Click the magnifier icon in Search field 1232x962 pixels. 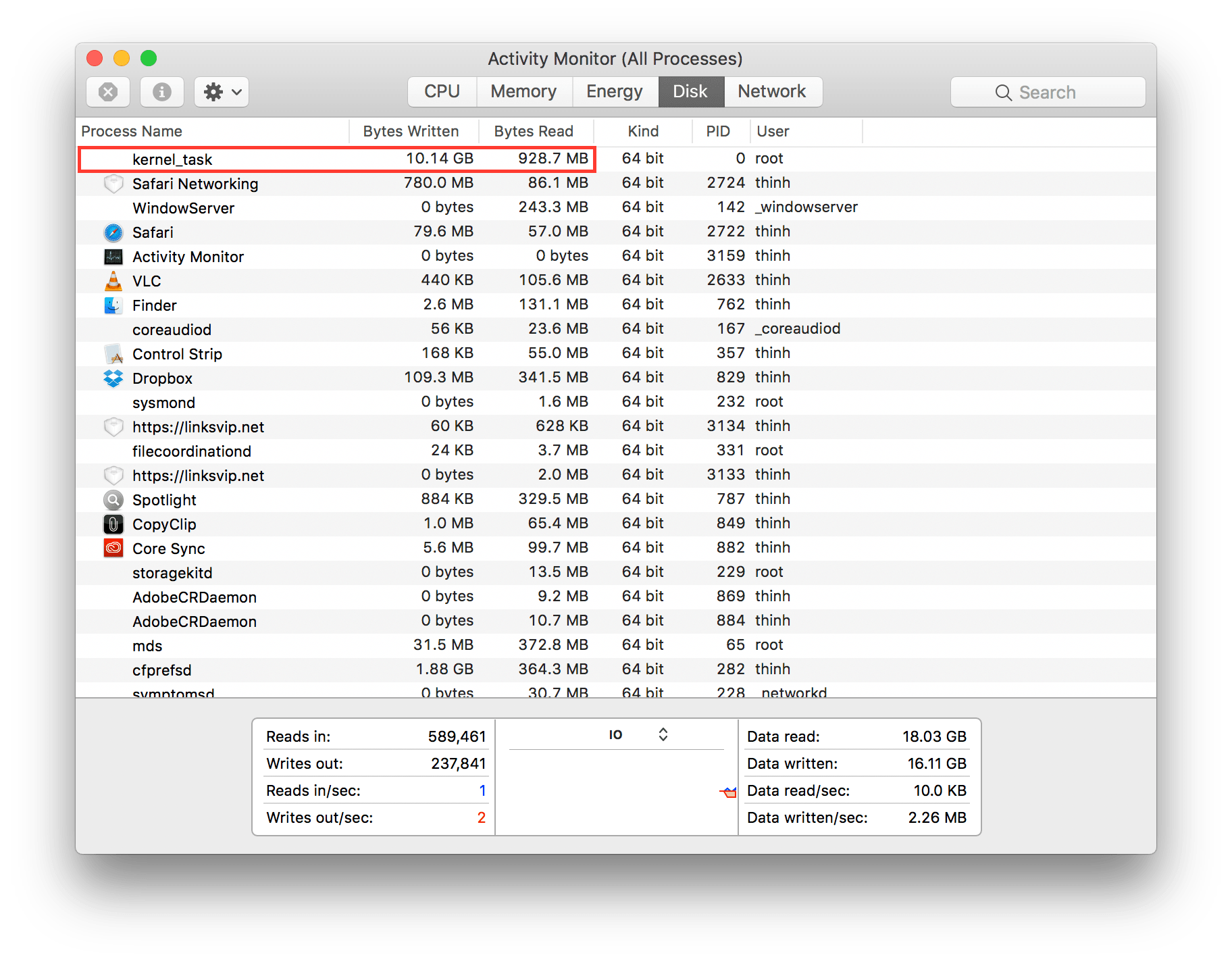[x=1004, y=93]
